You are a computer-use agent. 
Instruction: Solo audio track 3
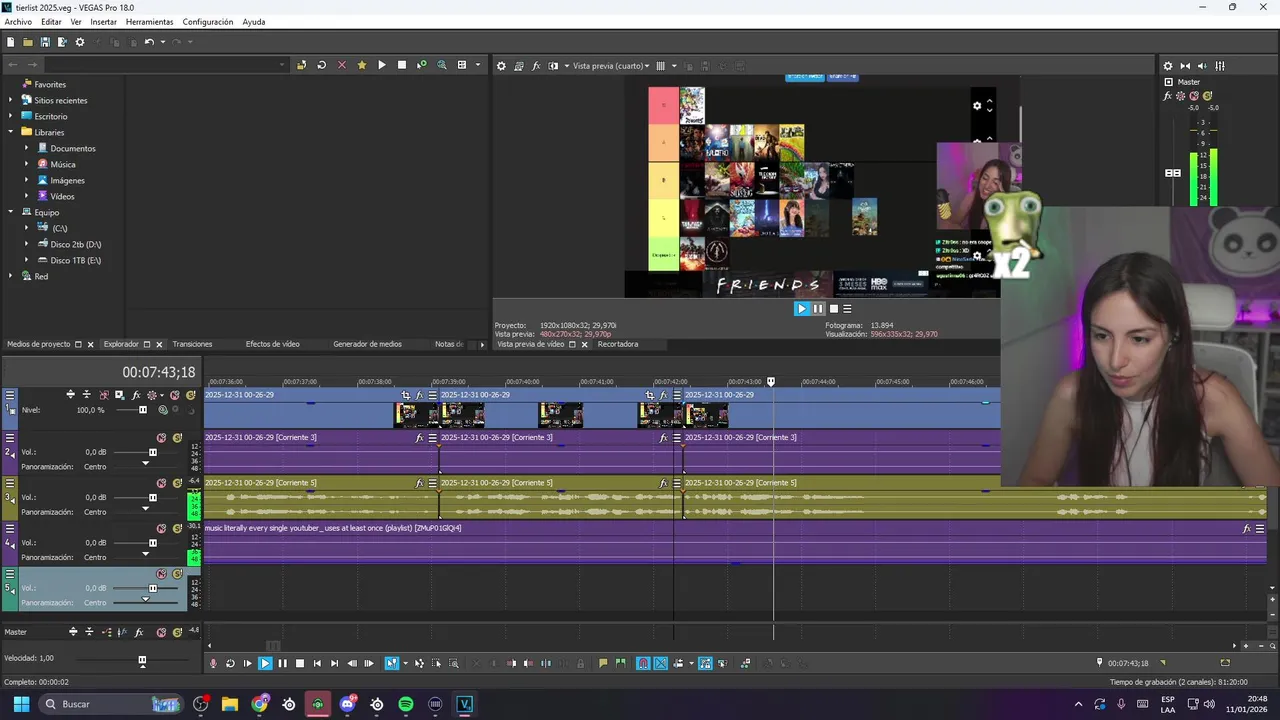[x=177, y=483]
